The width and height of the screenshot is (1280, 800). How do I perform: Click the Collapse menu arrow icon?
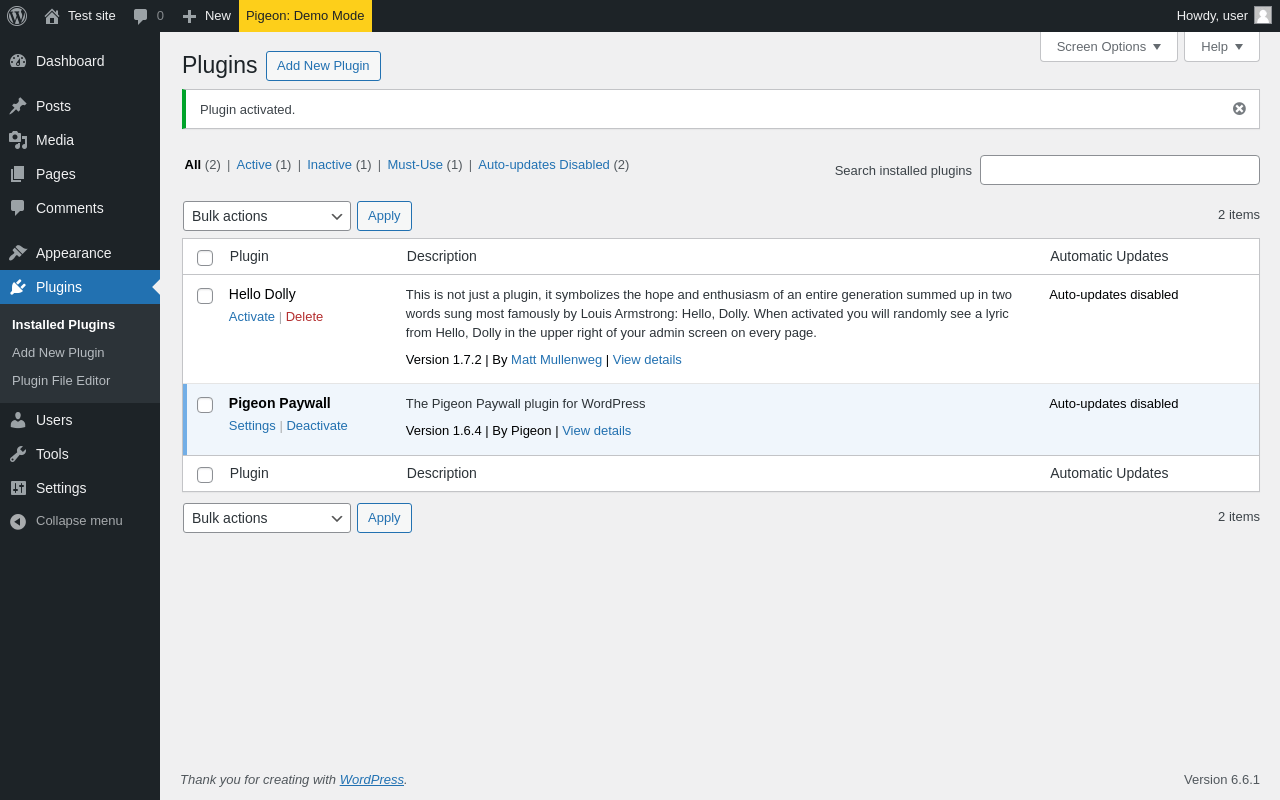[x=18, y=521]
